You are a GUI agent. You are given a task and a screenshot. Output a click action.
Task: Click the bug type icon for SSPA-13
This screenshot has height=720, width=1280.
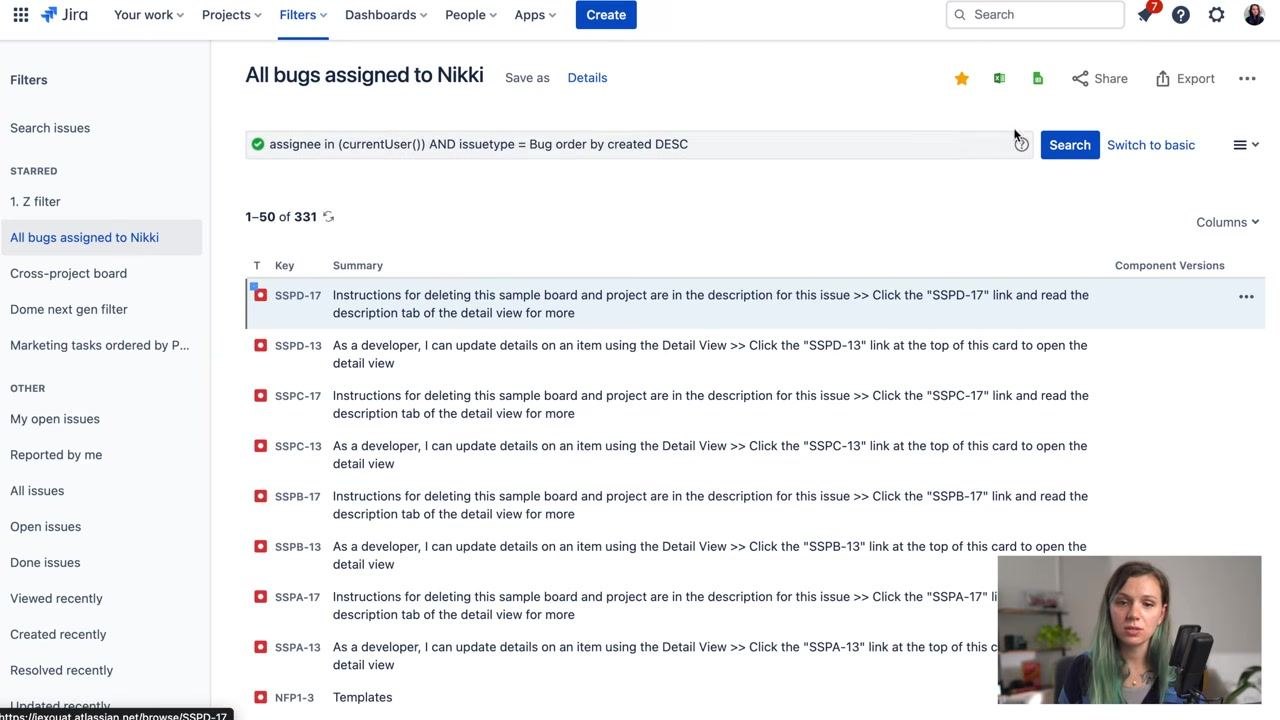click(x=260, y=647)
